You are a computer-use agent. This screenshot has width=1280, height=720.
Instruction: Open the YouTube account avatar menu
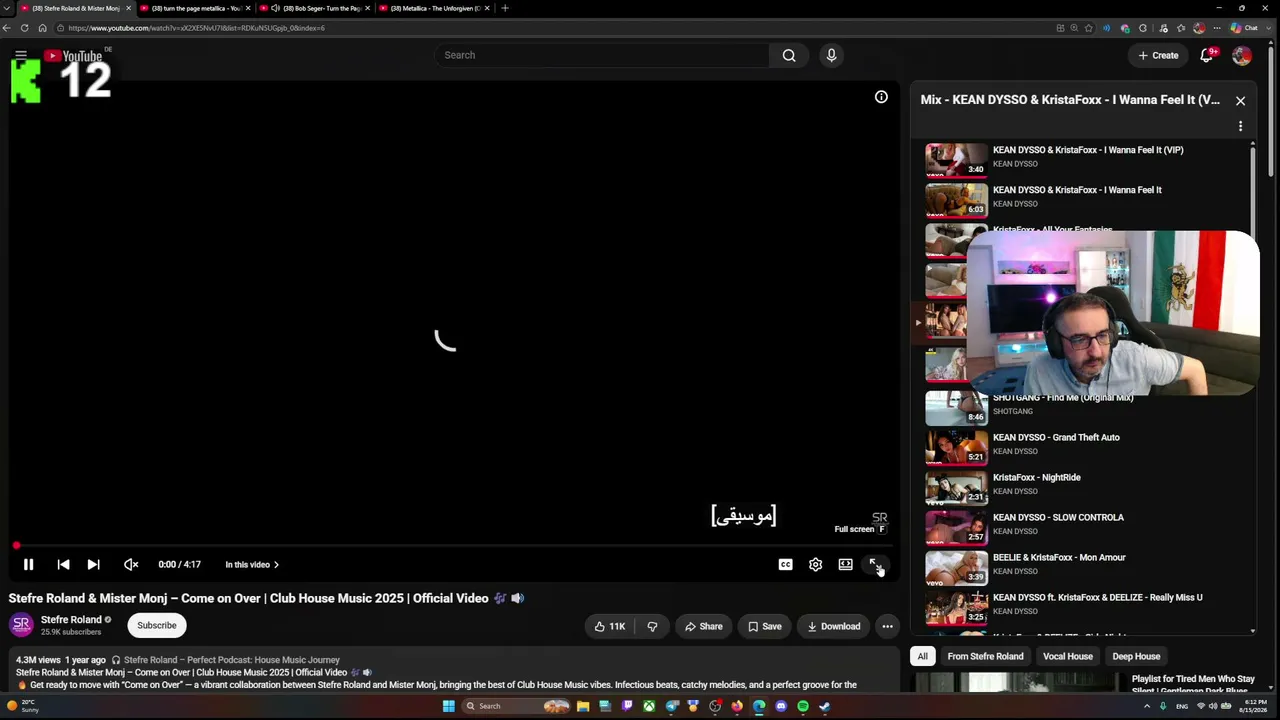1241,56
